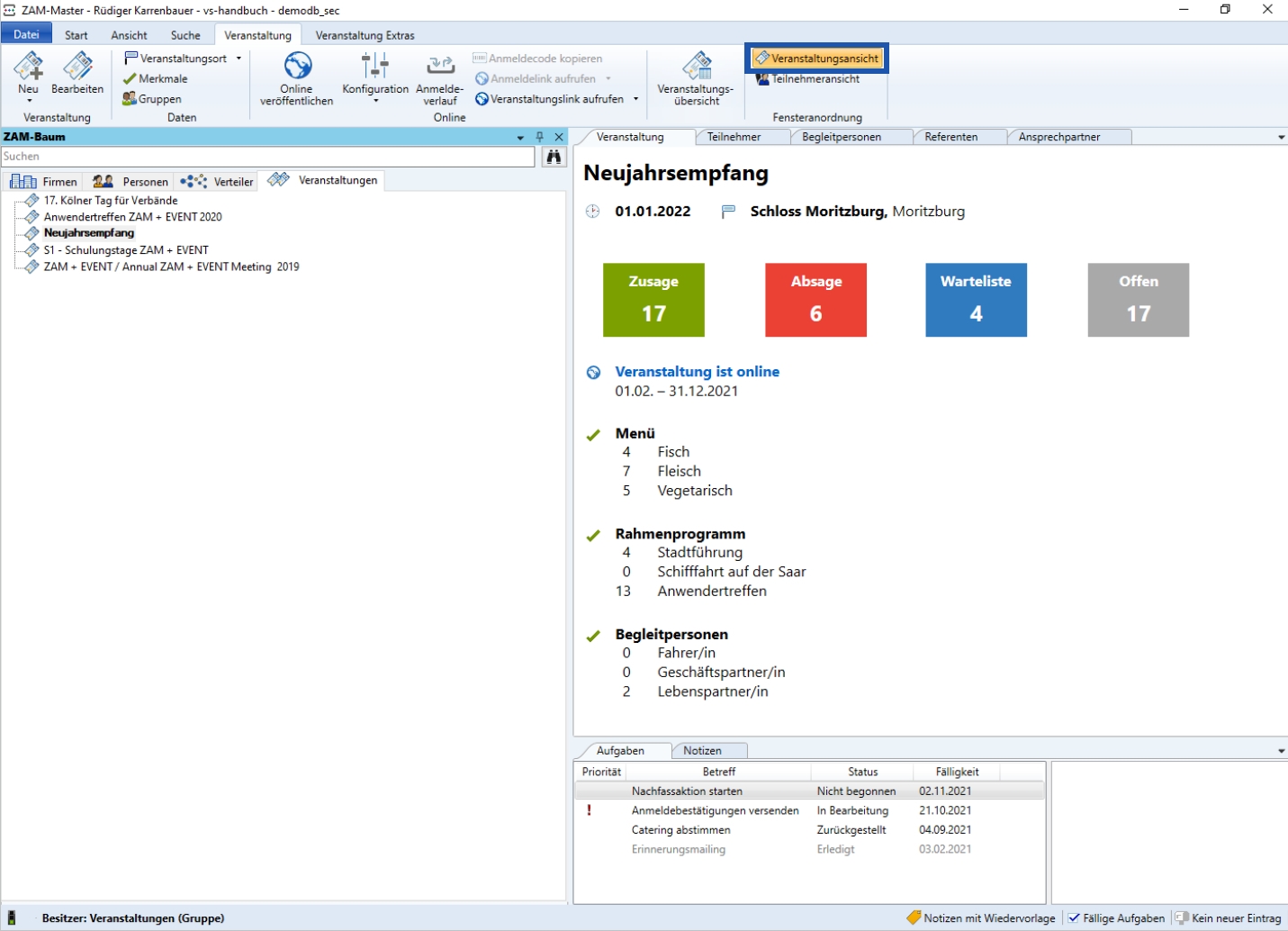Select the Catering abstimmen task
The width and height of the screenshot is (1288, 931).
(x=810, y=830)
